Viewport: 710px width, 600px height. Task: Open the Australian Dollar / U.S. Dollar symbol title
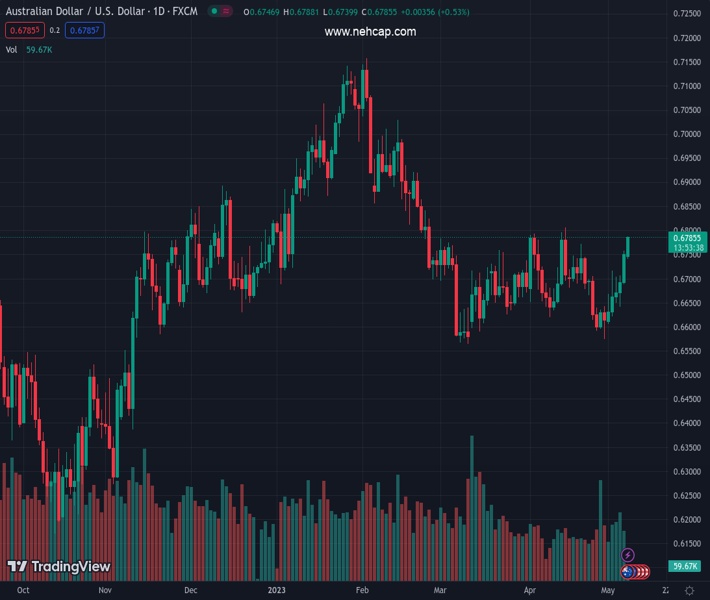tap(102, 12)
